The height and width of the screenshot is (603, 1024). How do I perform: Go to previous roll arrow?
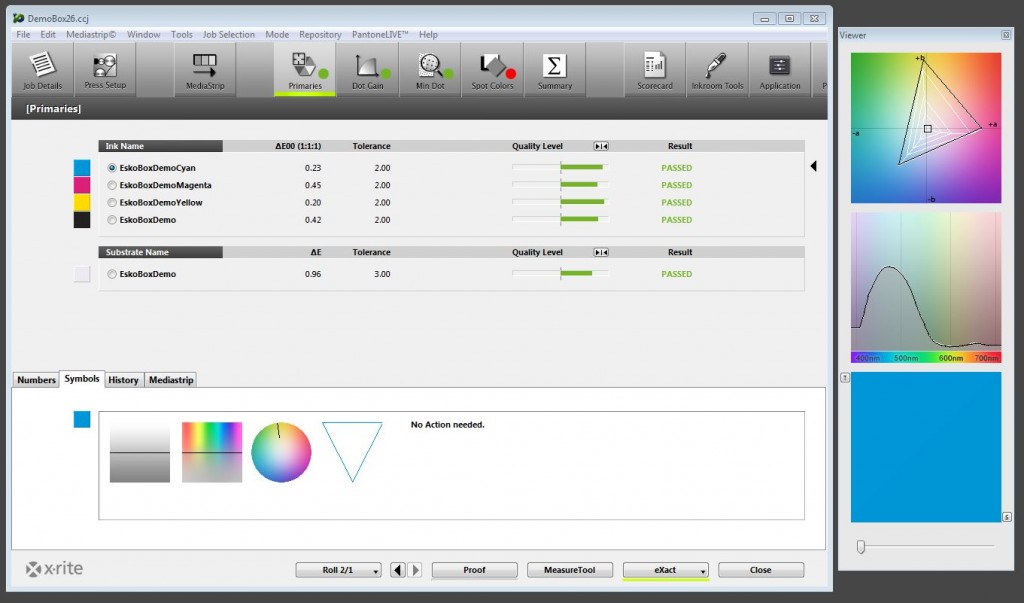click(398, 570)
